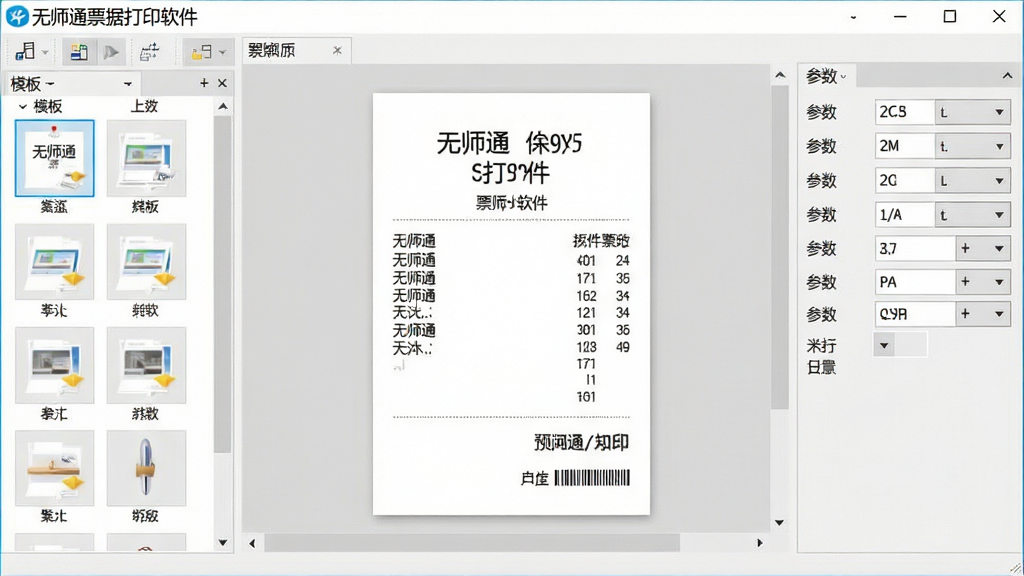
Task: Click the template list scroll up arrow
Action: (223, 106)
